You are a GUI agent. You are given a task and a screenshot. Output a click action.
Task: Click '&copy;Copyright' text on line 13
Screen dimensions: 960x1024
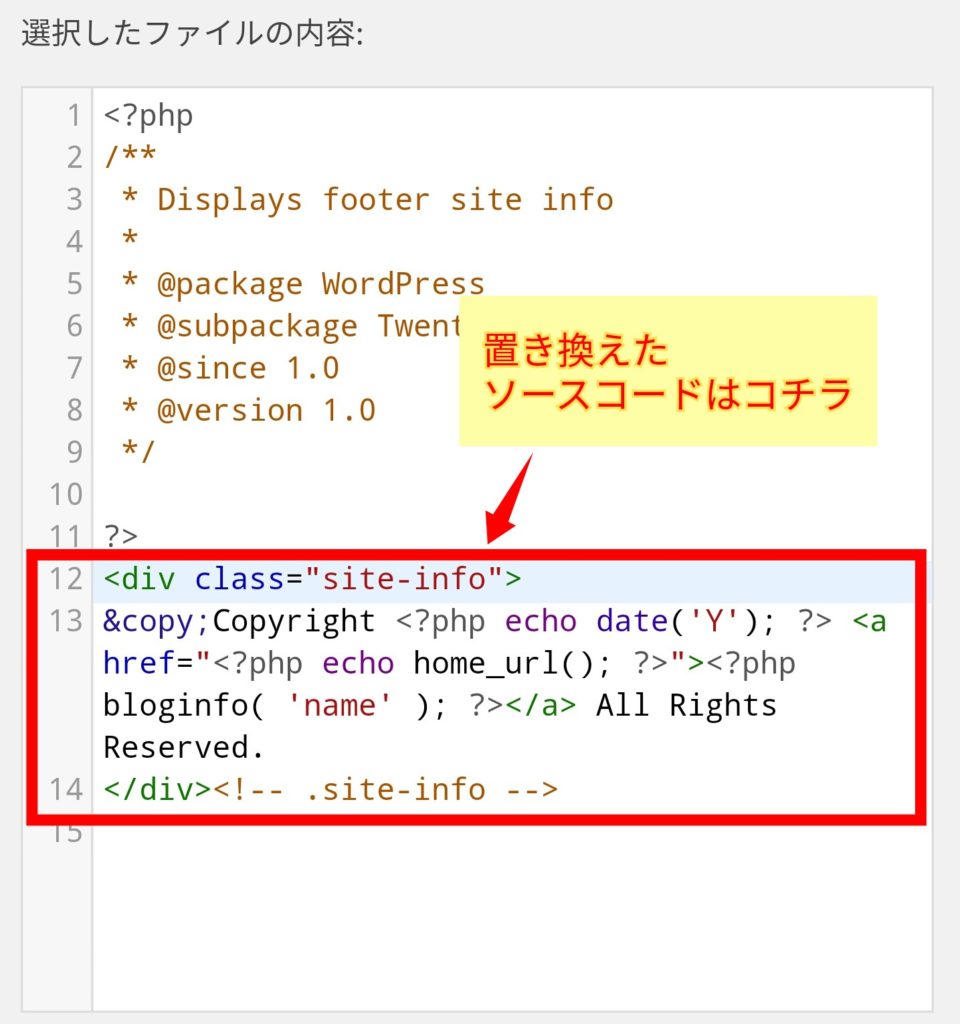pos(239,621)
